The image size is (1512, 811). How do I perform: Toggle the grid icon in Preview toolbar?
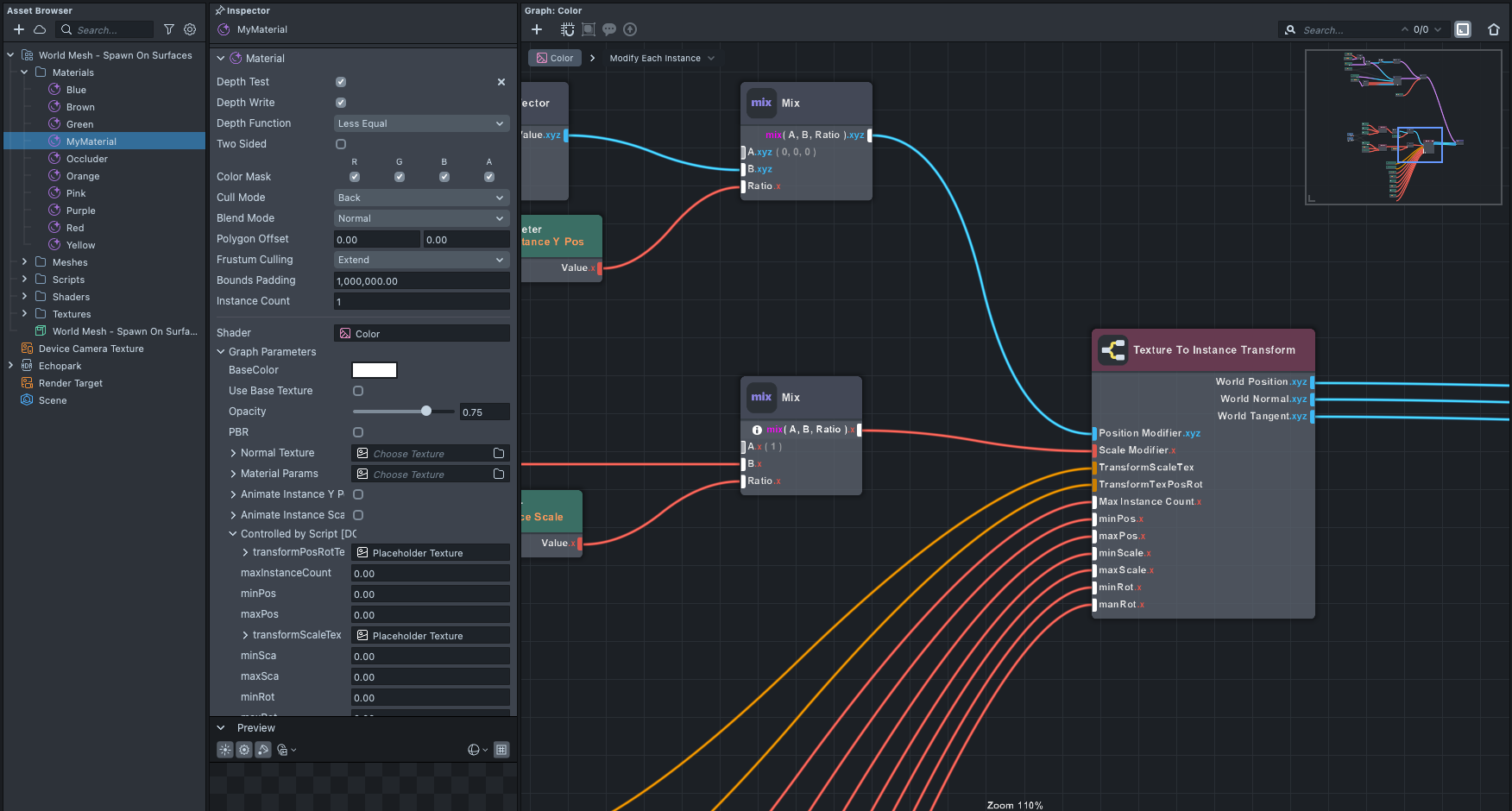[x=501, y=750]
